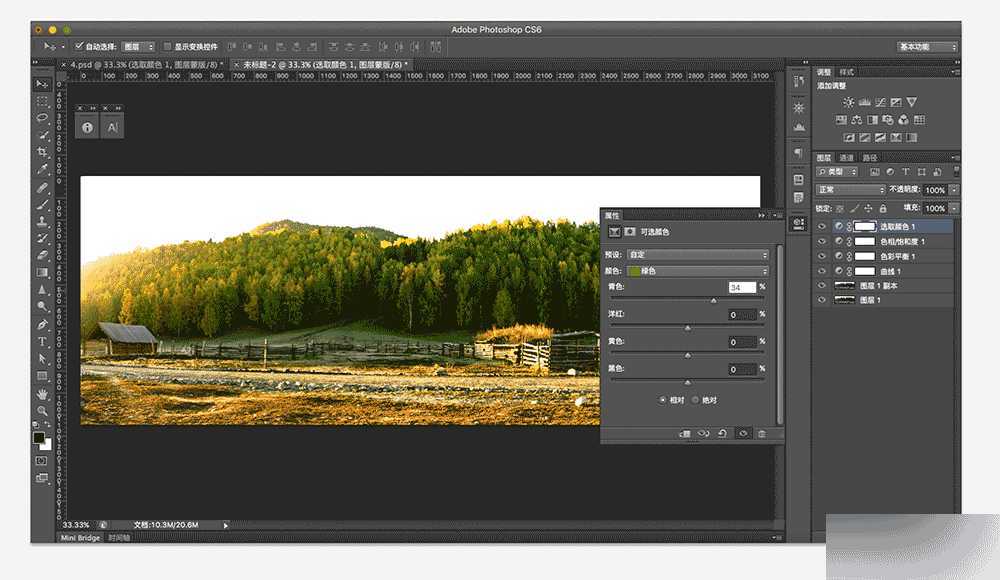Add a Brightness/Contrast adjustment from the Adjustments panel
1000x580 pixels.
[x=848, y=102]
